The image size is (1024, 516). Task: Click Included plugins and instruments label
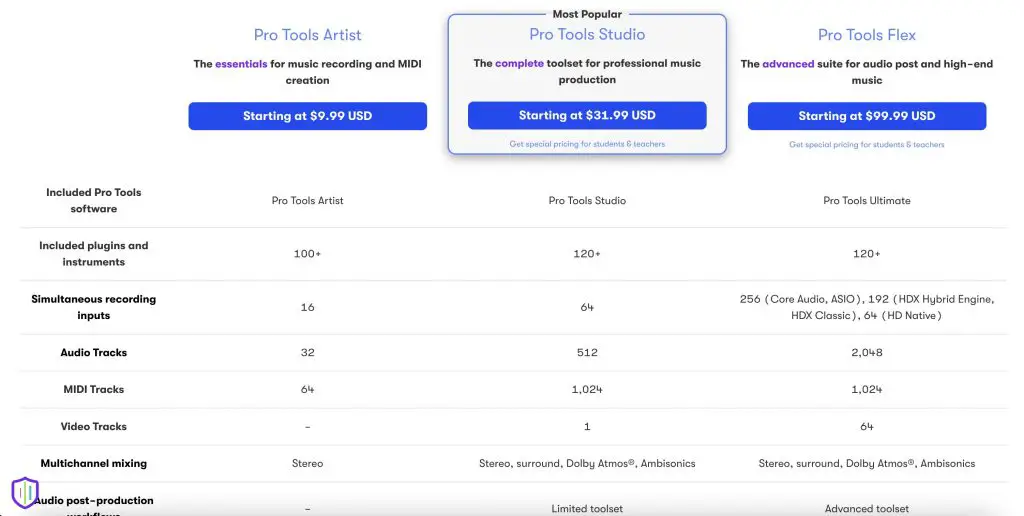tap(93, 253)
